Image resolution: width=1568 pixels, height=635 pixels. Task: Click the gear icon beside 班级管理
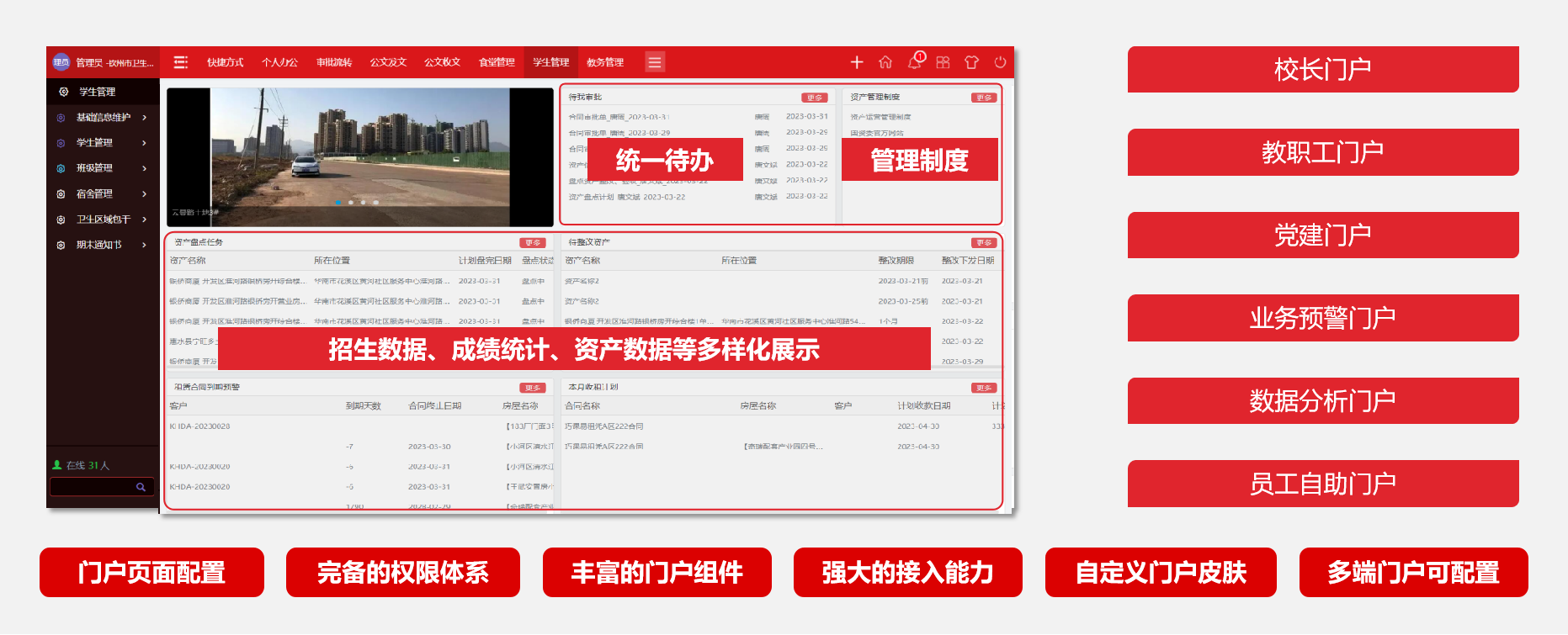point(61,168)
